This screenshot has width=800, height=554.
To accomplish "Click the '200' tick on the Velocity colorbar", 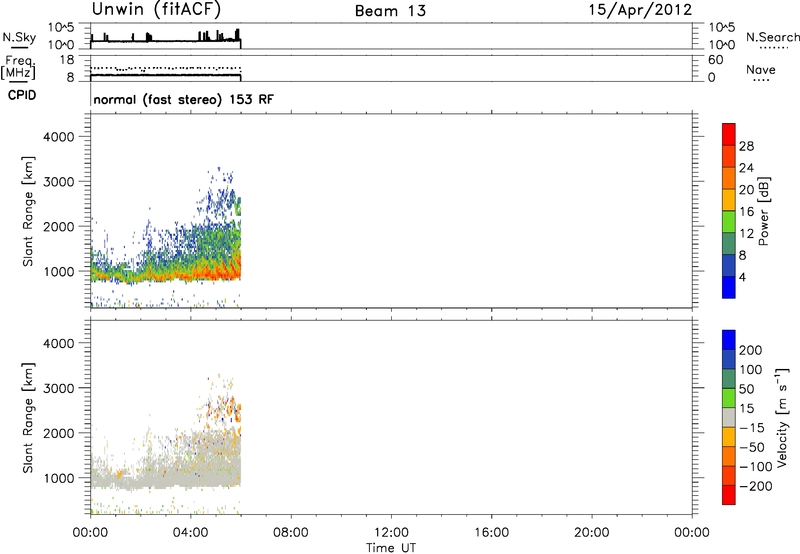I will pos(751,350).
